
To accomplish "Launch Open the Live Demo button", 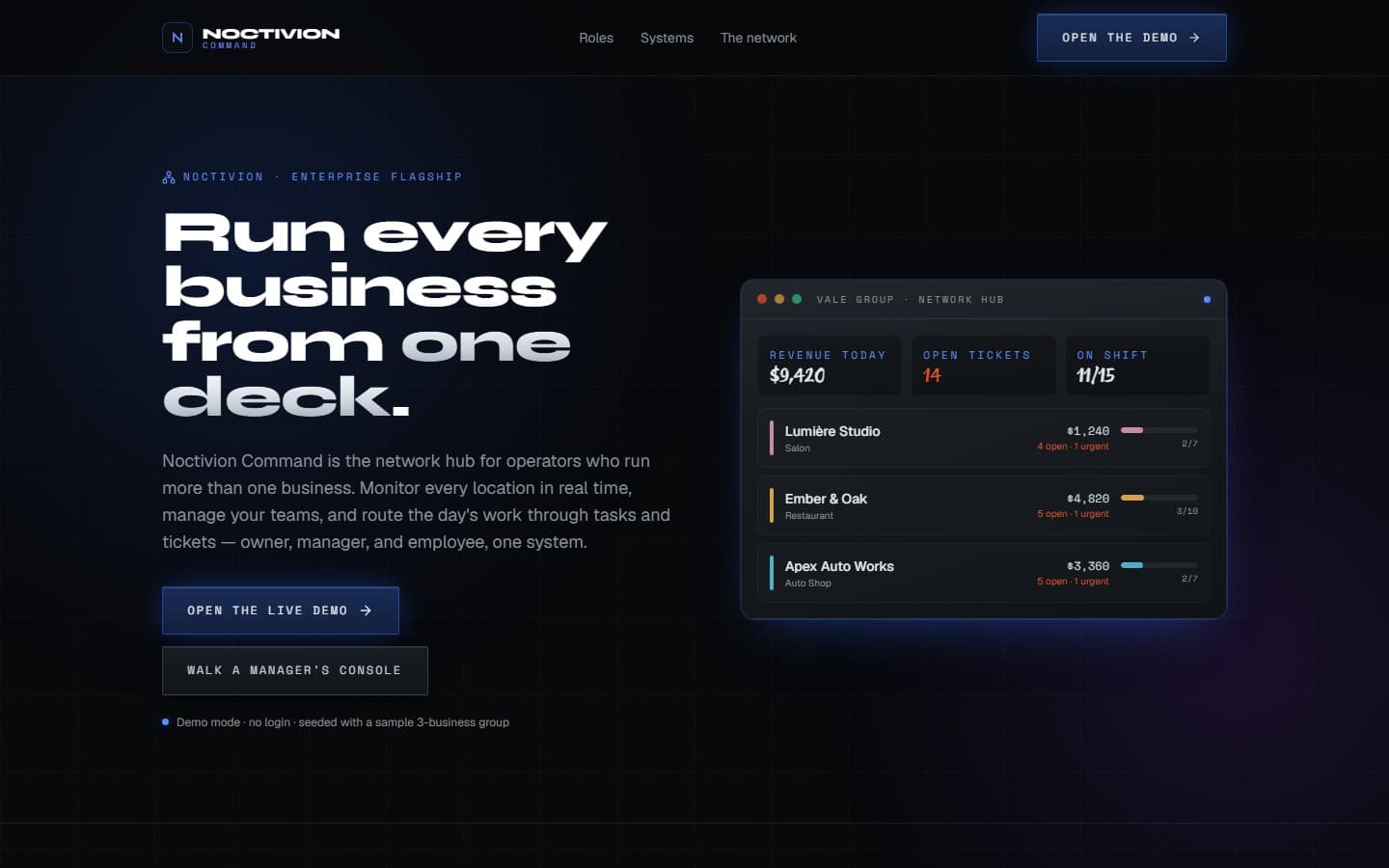I will (281, 610).
